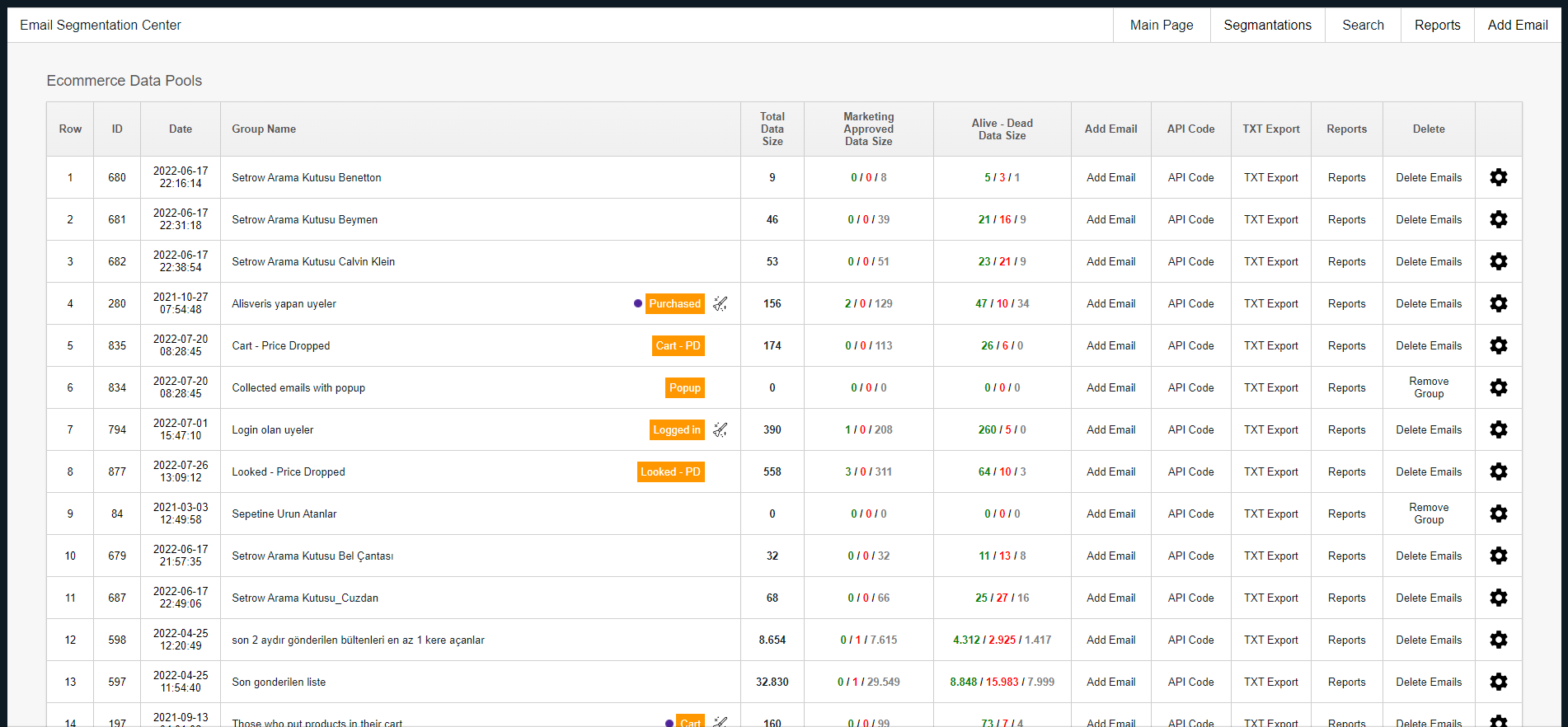Click gear icon for Setrow Arama Kutusu Bel Çantası
The width and height of the screenshot is (1568, 727).
pyautogui.click(x=1499, y=556)
